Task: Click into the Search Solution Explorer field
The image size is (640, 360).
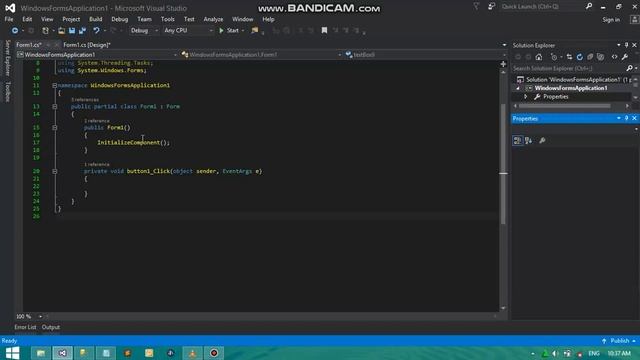Action: pos(569,69)
